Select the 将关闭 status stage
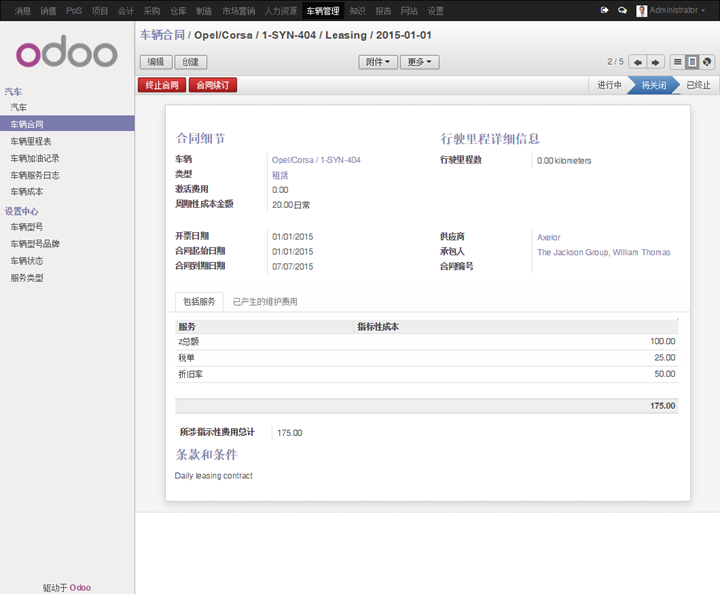 [654, 85]
